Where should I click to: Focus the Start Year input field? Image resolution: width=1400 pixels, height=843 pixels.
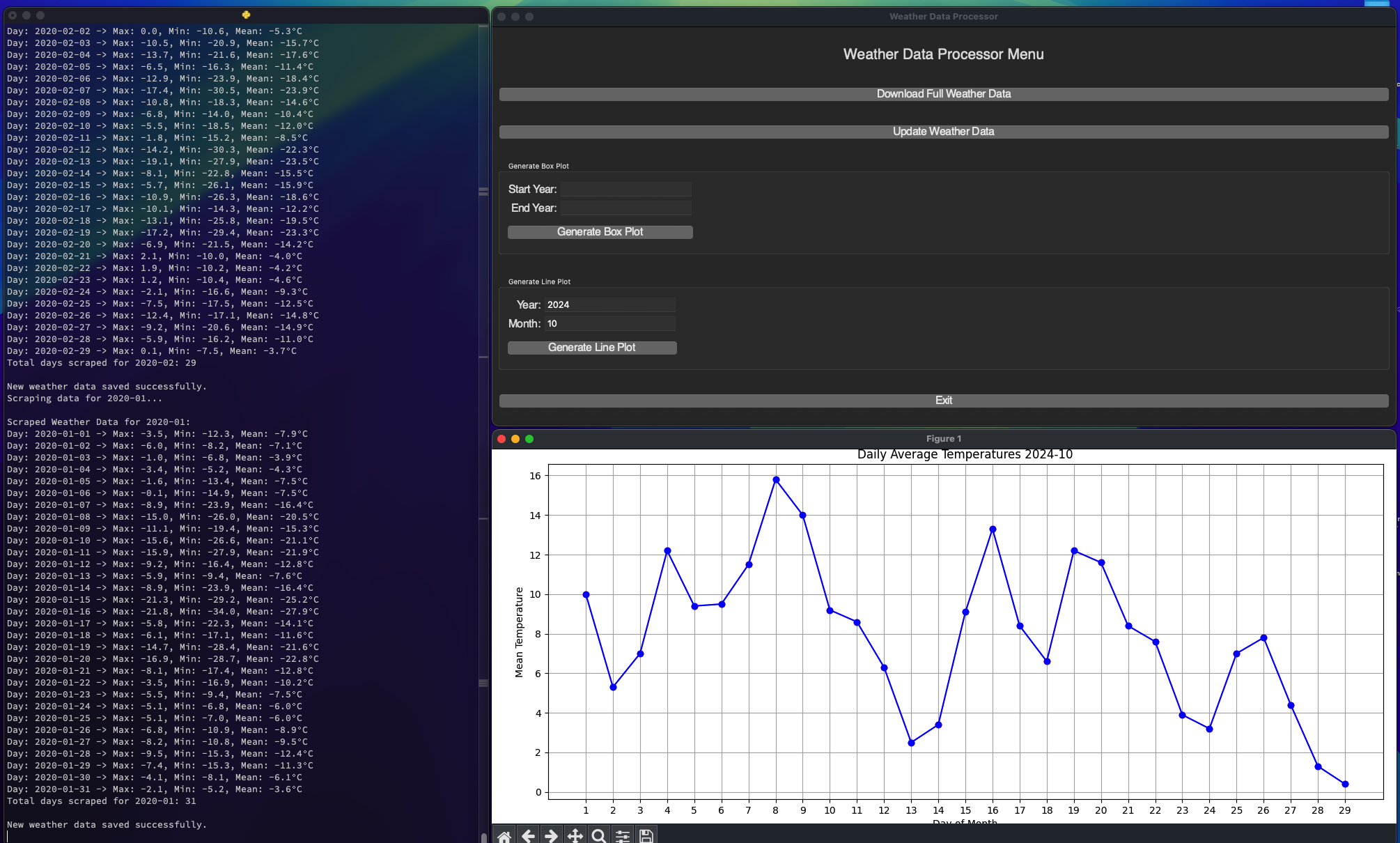pyautogui.click(x=626, y=190)
